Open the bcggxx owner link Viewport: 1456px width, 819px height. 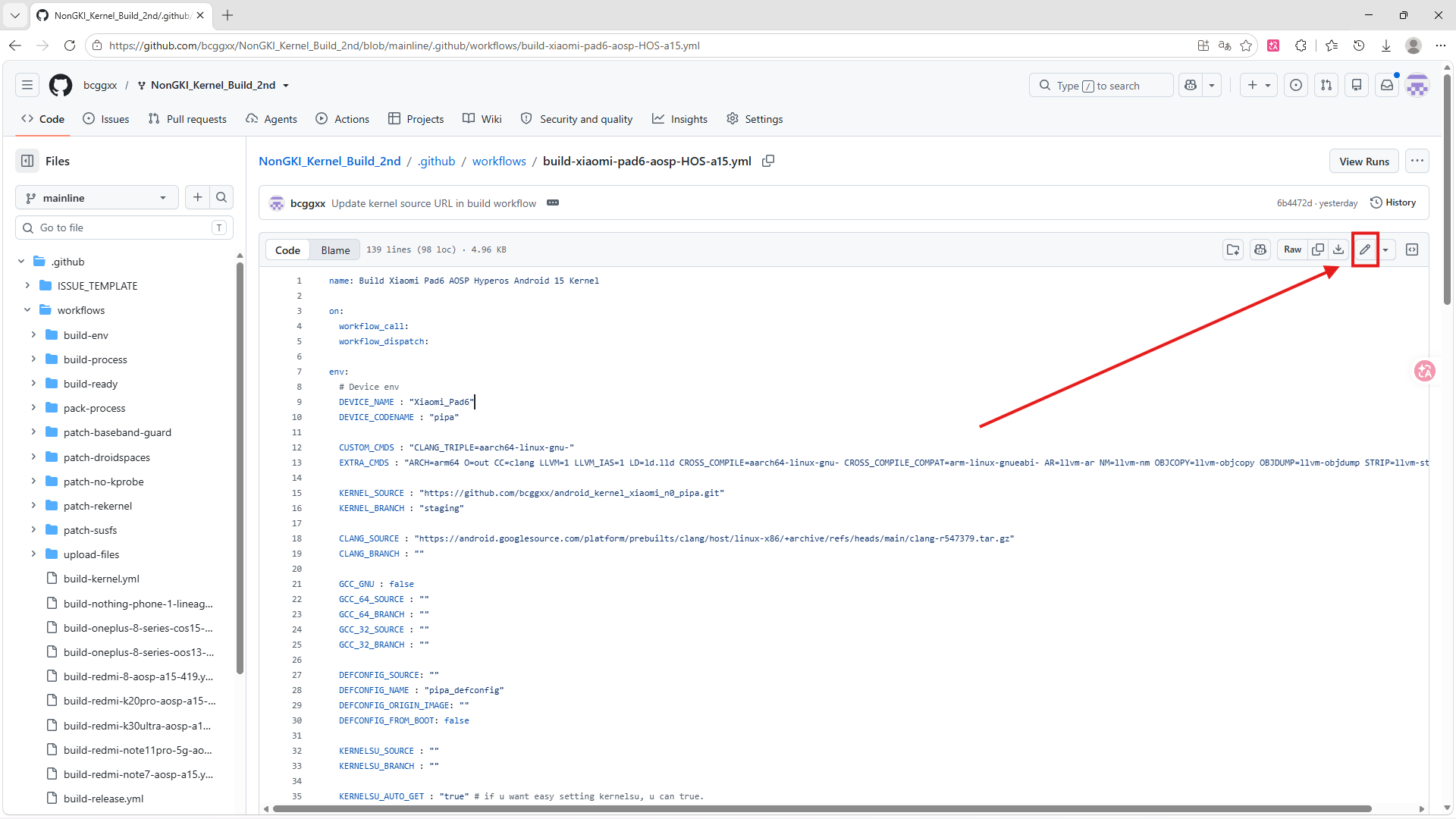pyautogui.click(x=100, y=85)
